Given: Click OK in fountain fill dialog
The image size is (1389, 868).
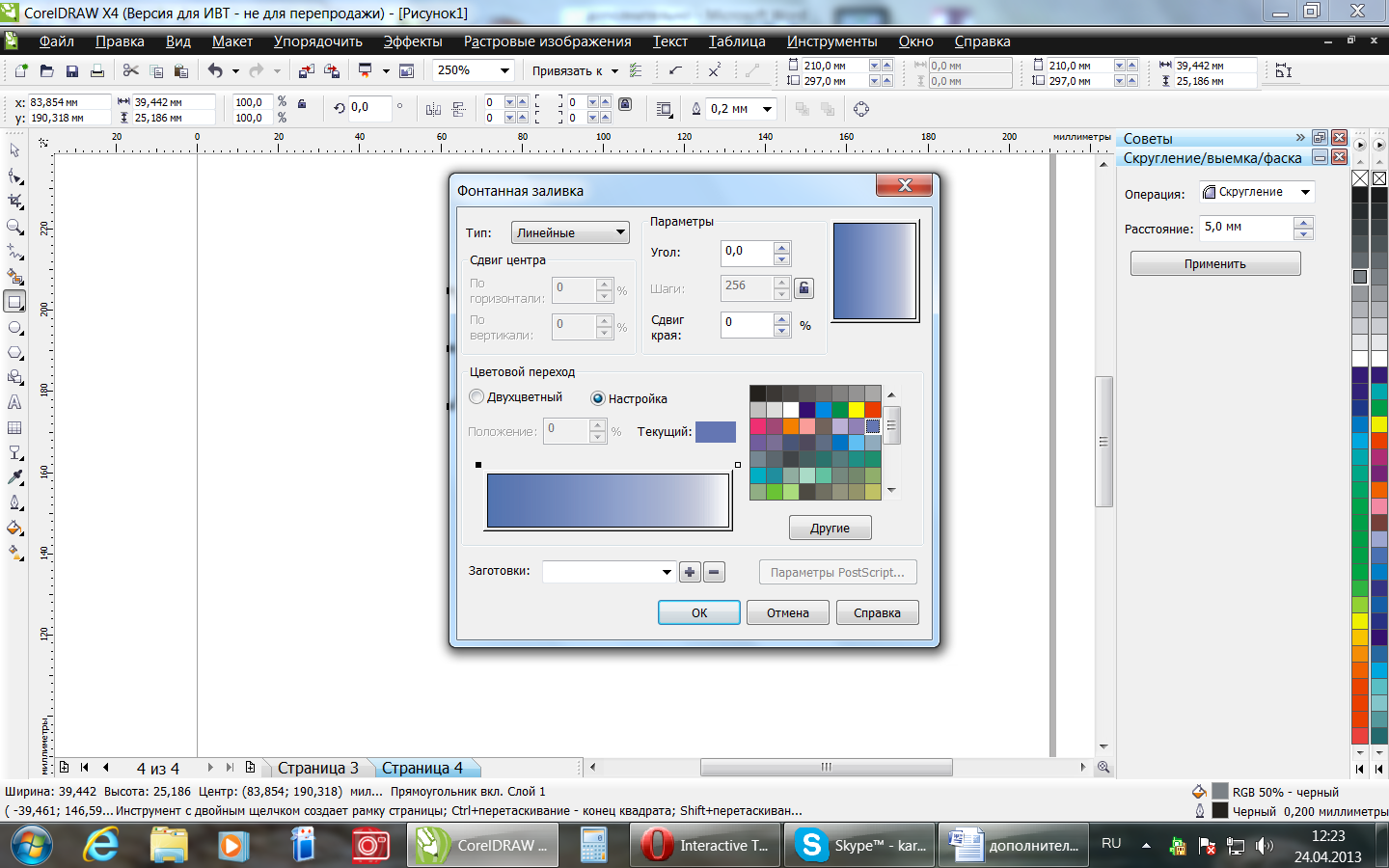Looking at the screenshot, I should 699,612.
